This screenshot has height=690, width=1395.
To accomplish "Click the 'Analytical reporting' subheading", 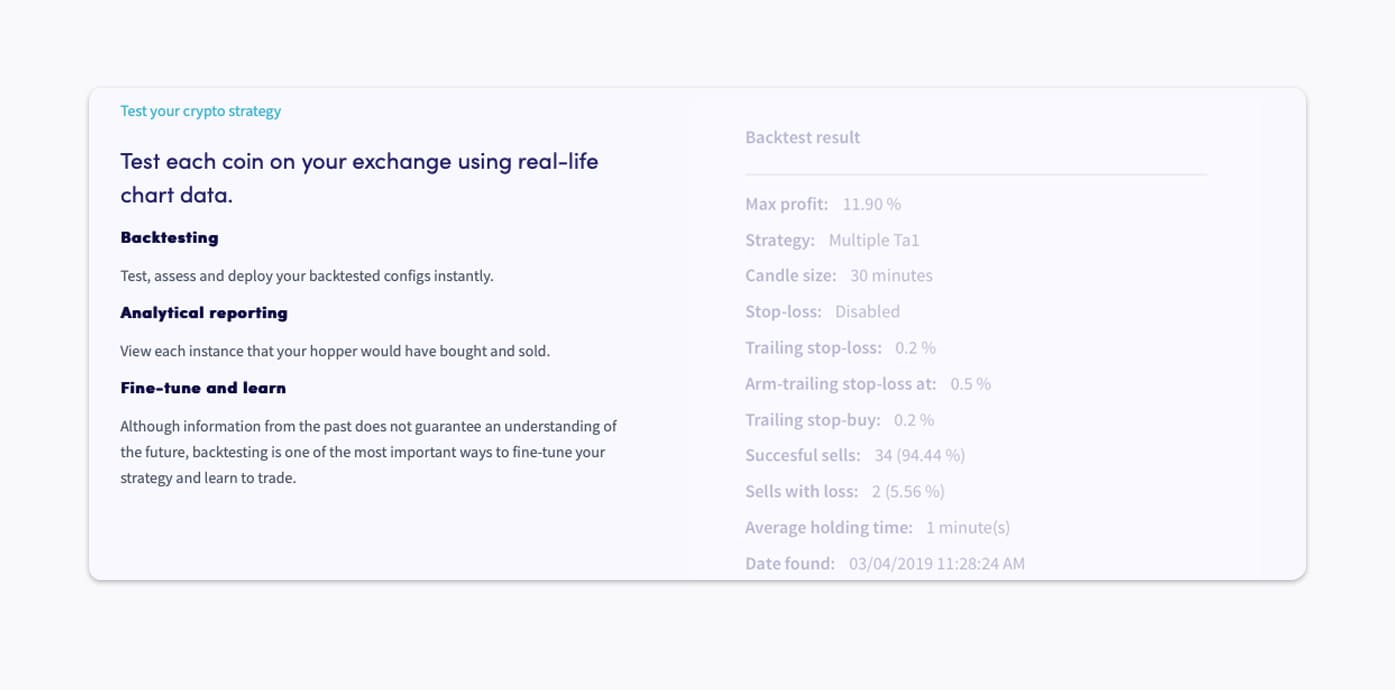I will (204, 313).
